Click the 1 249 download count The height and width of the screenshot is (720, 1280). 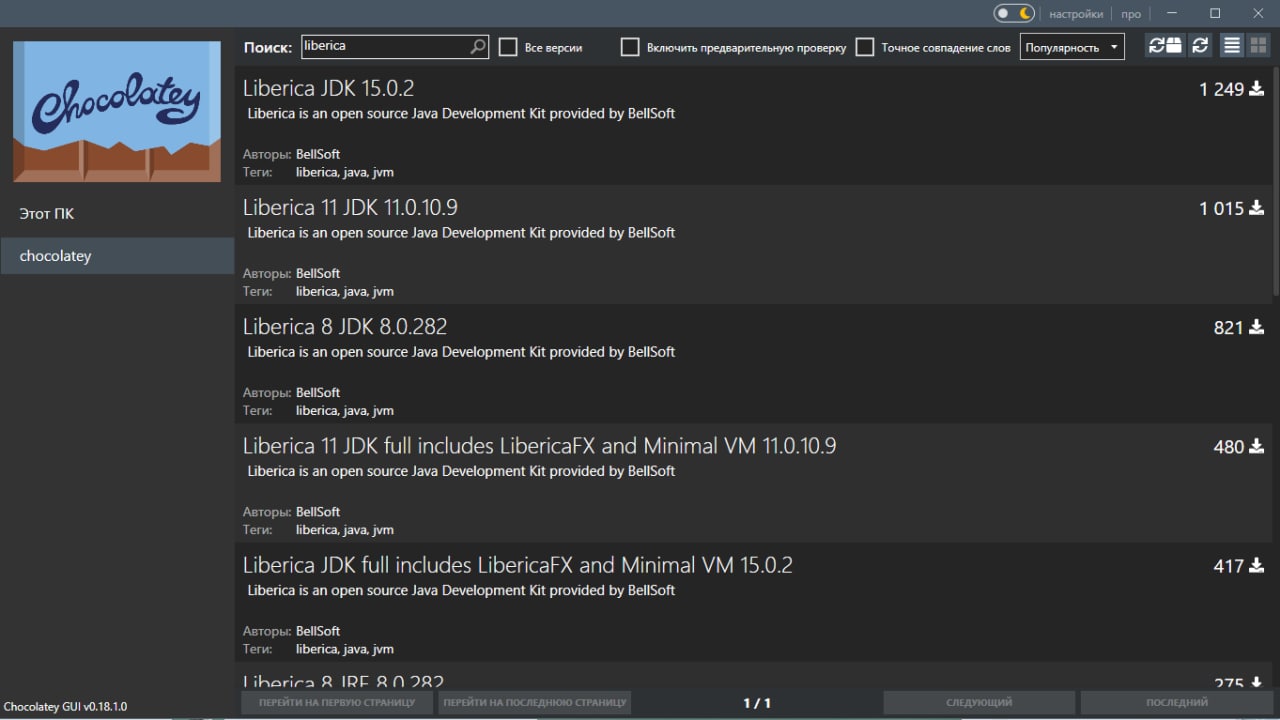click(1221, 89)
